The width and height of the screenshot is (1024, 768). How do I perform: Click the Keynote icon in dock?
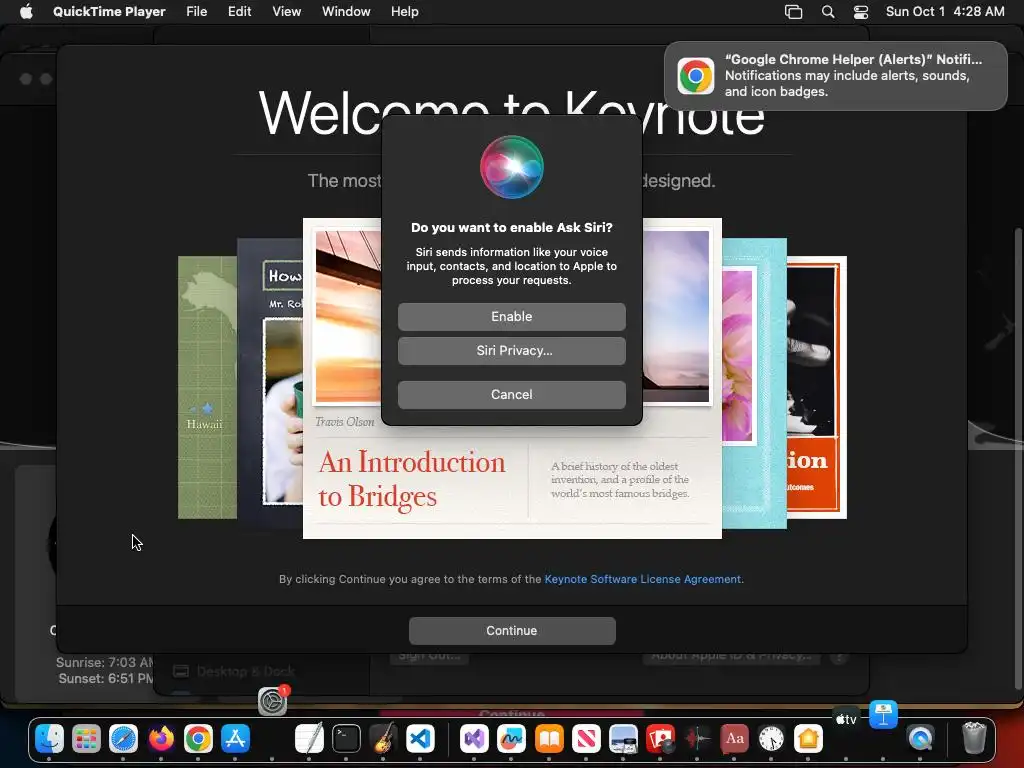[x=883, y=714]
